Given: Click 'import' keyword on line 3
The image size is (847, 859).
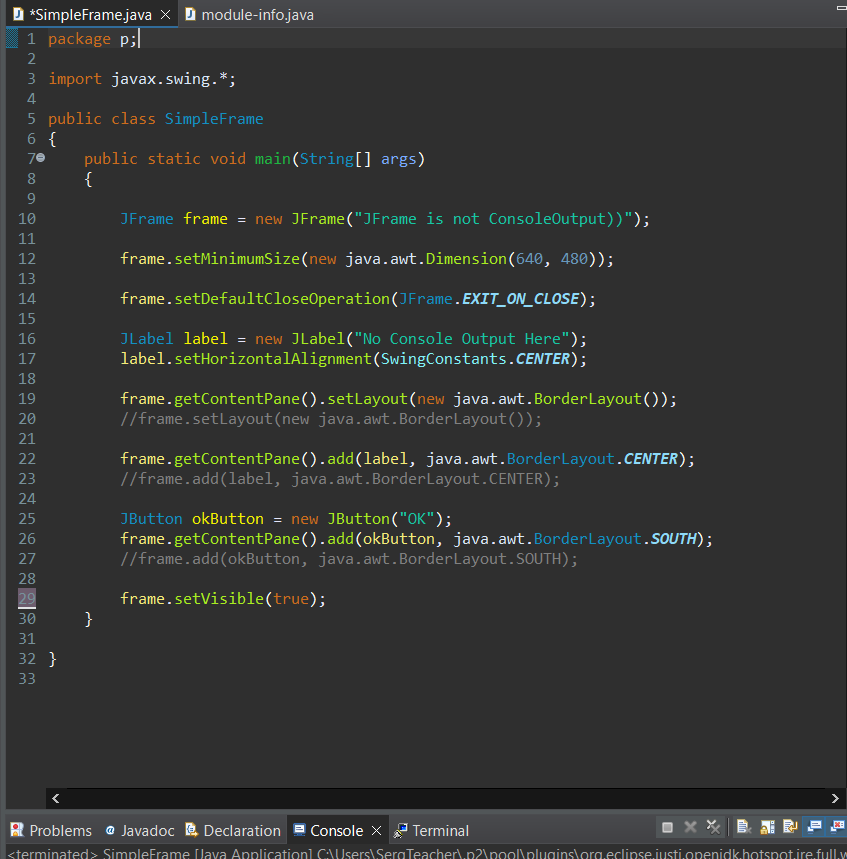Looking at the screenshot, I should (x=75, y=79).
